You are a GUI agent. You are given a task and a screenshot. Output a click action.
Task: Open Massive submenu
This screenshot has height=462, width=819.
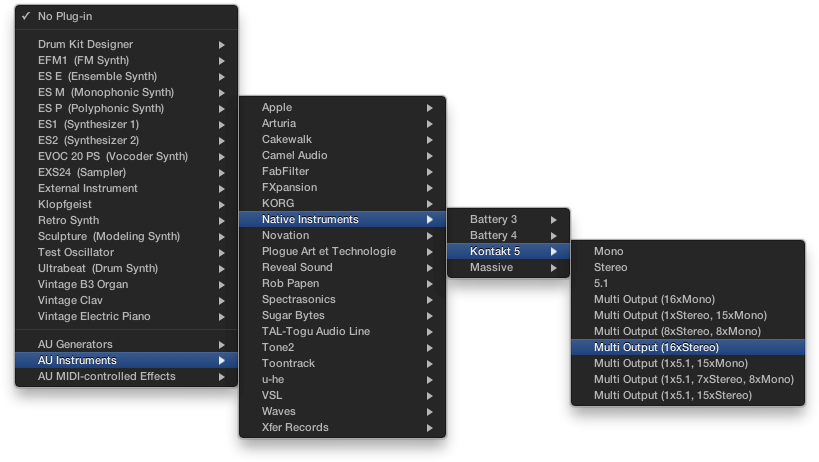508,267
